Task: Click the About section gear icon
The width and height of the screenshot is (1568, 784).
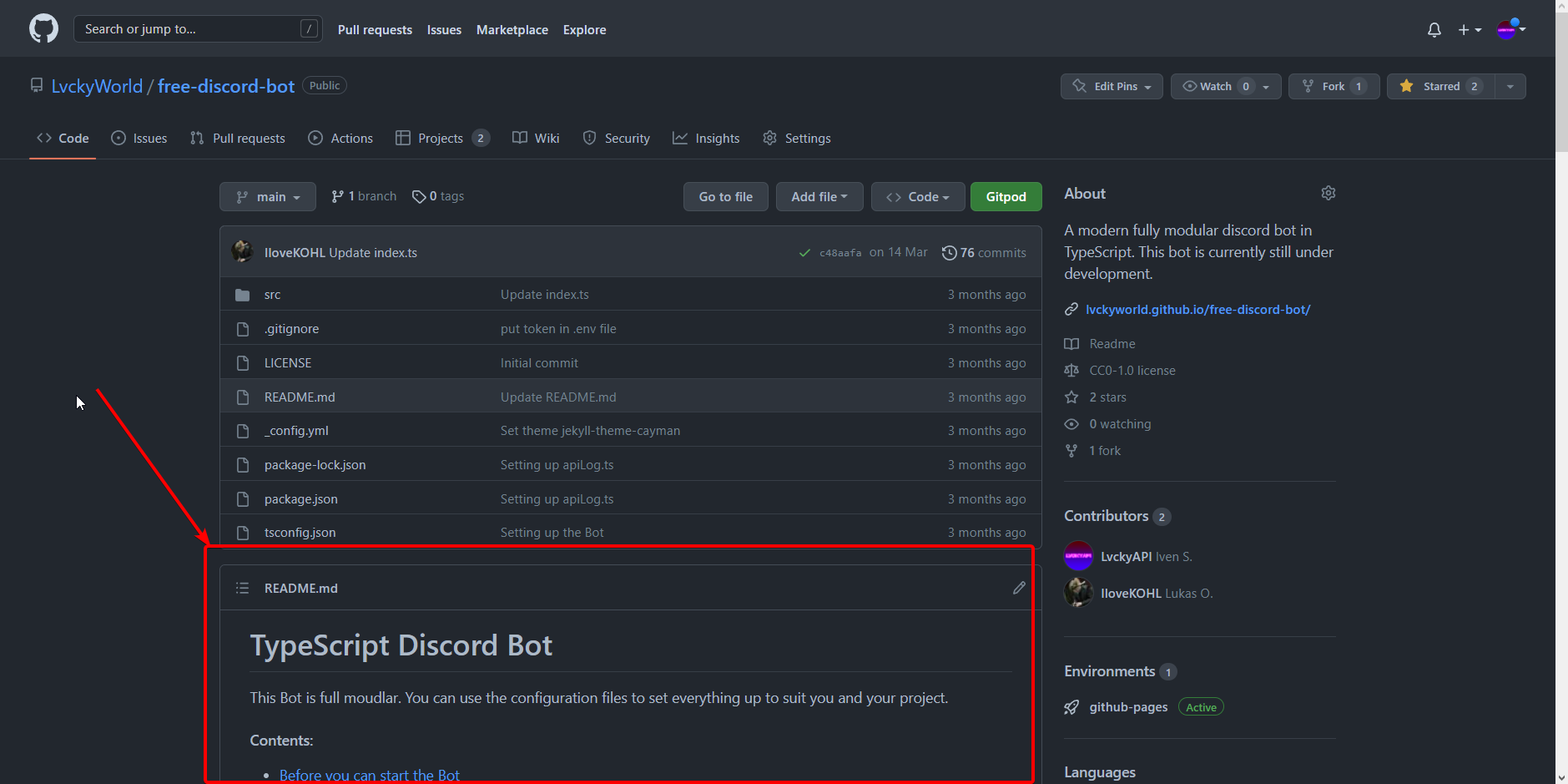Action: [1328, 193]
